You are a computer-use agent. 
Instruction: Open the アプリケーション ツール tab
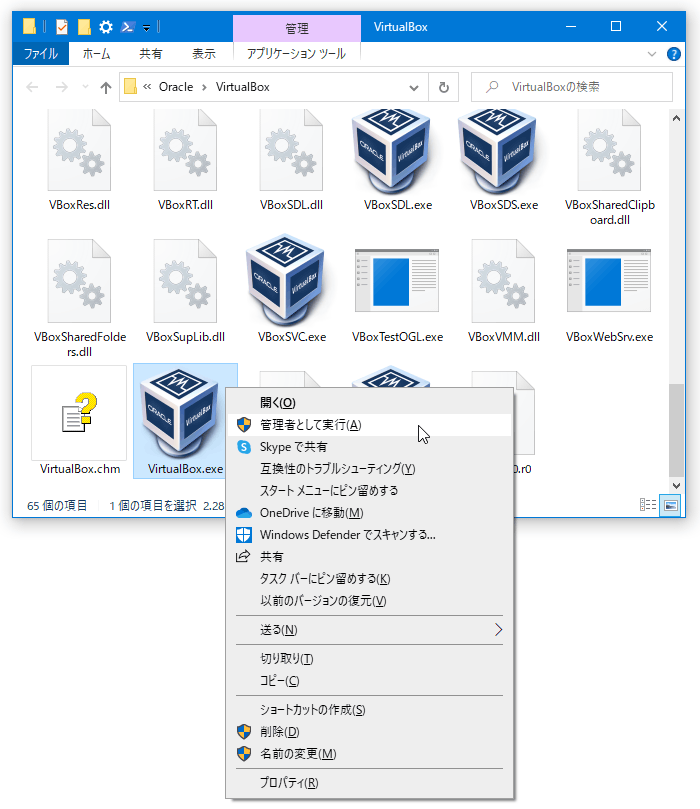[297, 54]
